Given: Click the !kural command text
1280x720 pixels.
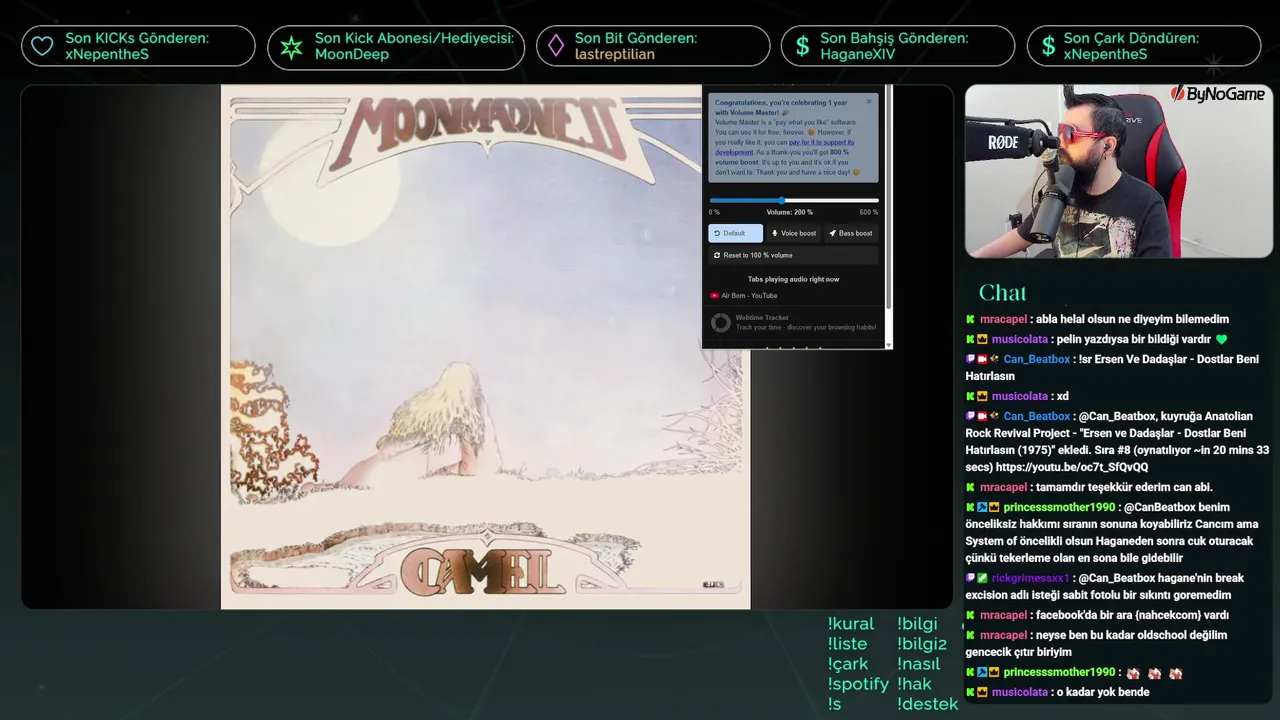Looking at the screenshot, I should click(851, 624).
